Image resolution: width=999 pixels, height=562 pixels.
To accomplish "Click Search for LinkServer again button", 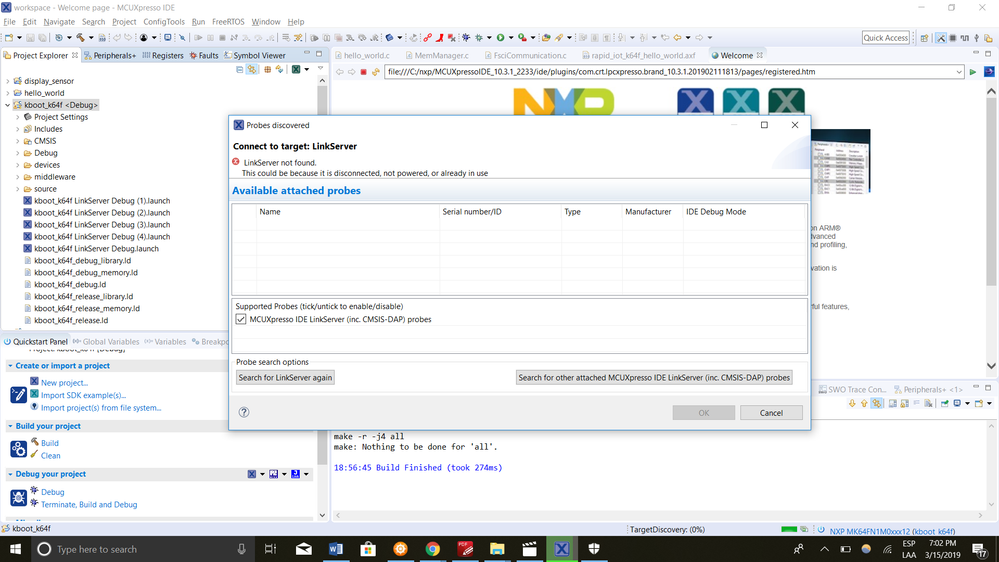I will 285,378.
